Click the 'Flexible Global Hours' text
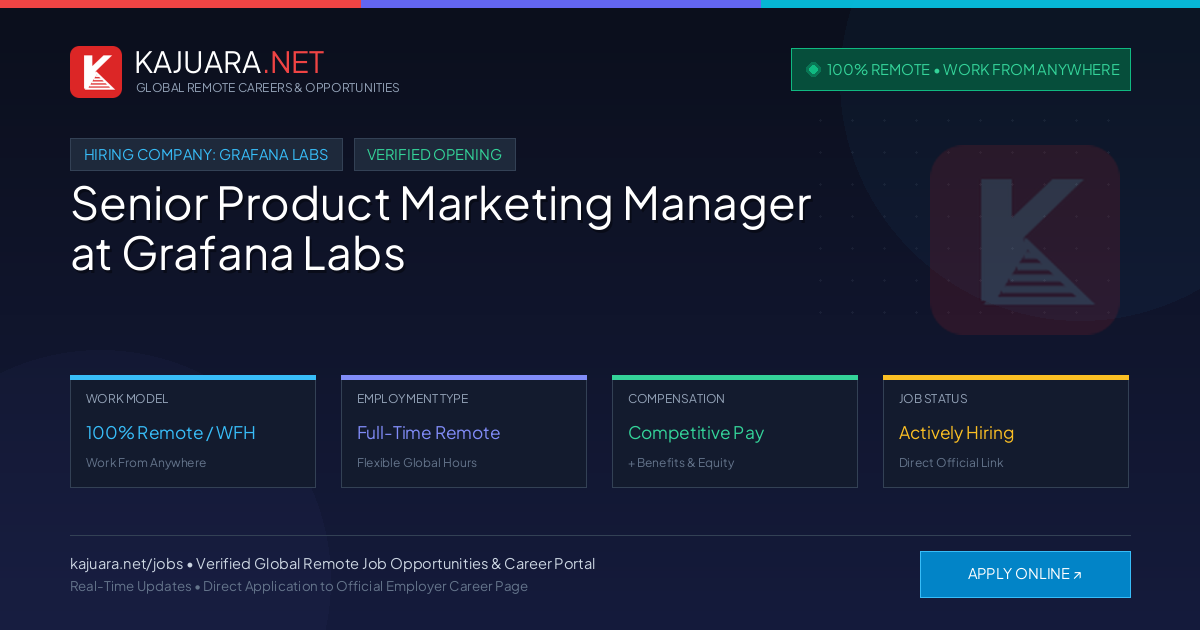 [x=417, y=463]
